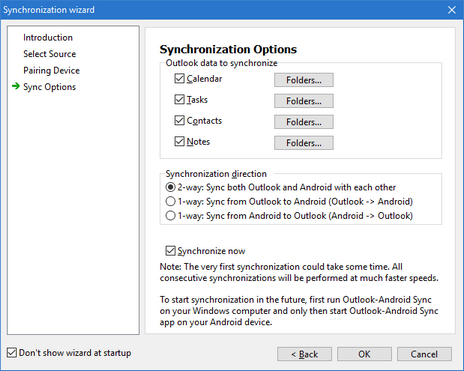The height and width of the screenshot is (371, 464).
Task: Open Folders for Calendar
Action: [x=304, y=80]
